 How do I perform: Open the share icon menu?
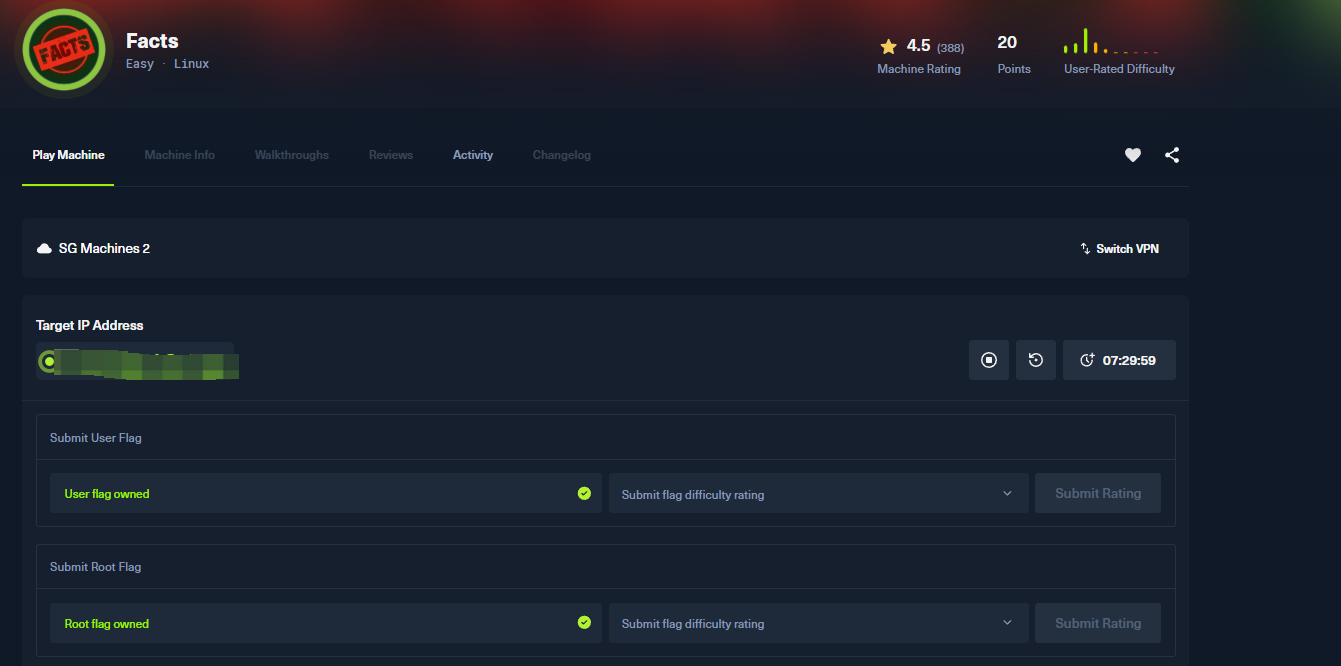pyautogui.click(x=1172, y=155)
